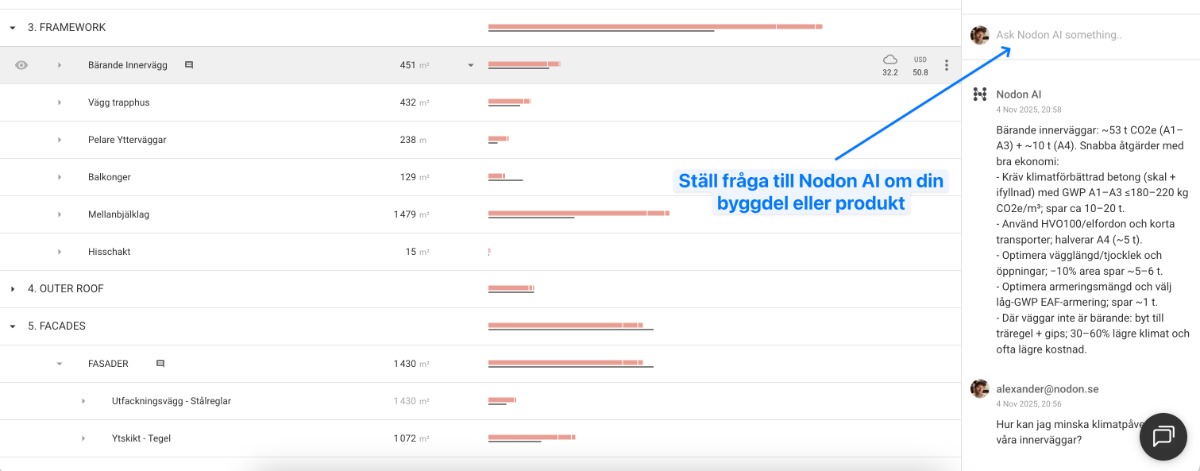Open dropdown arrow after 451 m² quantity
The height and width of the screenshot is (471, 1200).
point(470,66)
